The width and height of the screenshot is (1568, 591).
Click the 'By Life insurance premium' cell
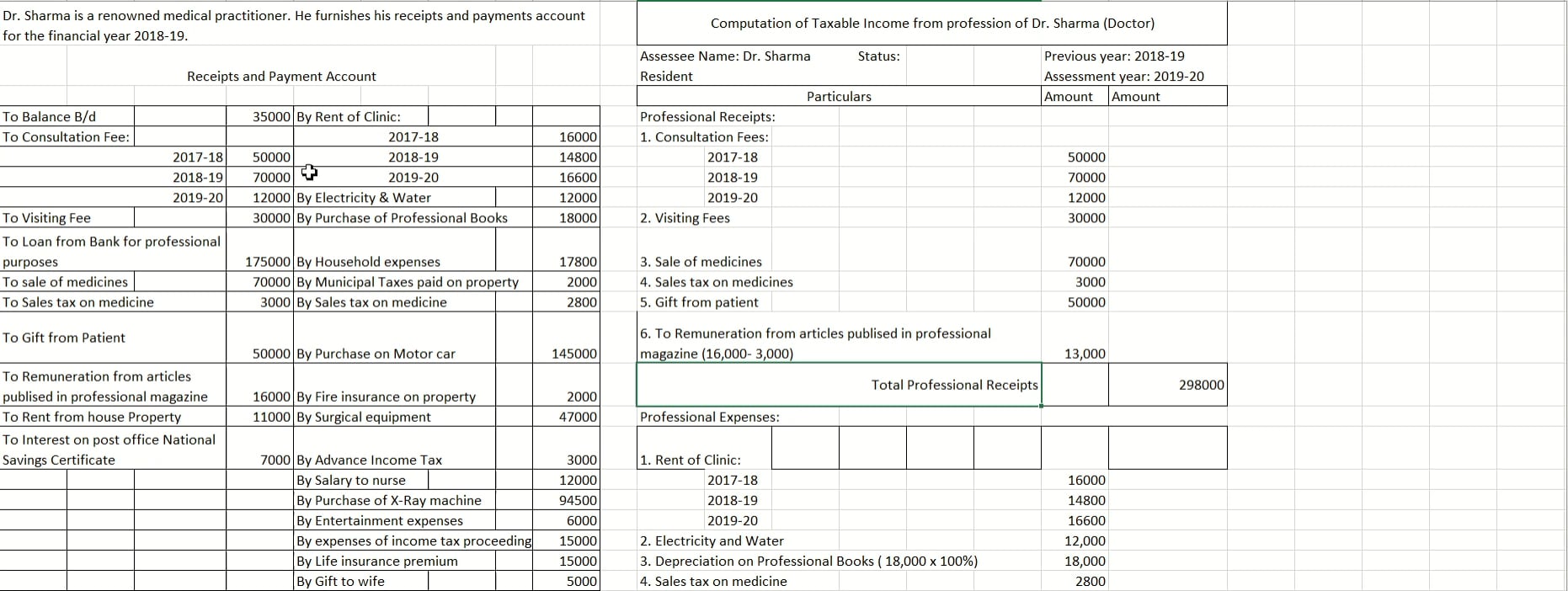coord(377,561)
